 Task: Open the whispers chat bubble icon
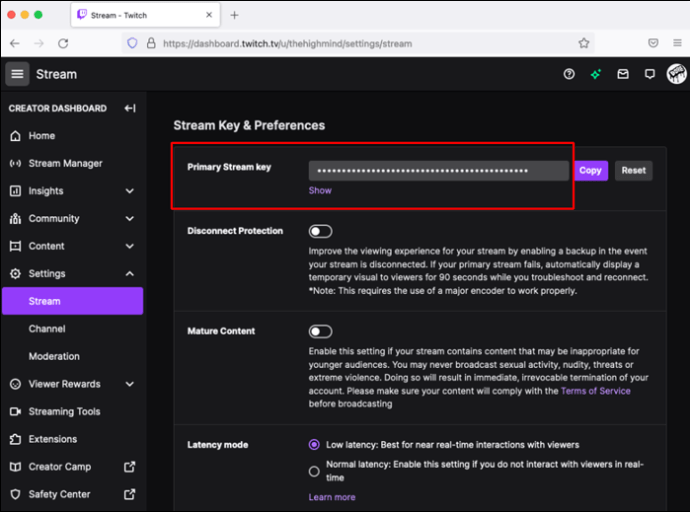pos(650,74)
